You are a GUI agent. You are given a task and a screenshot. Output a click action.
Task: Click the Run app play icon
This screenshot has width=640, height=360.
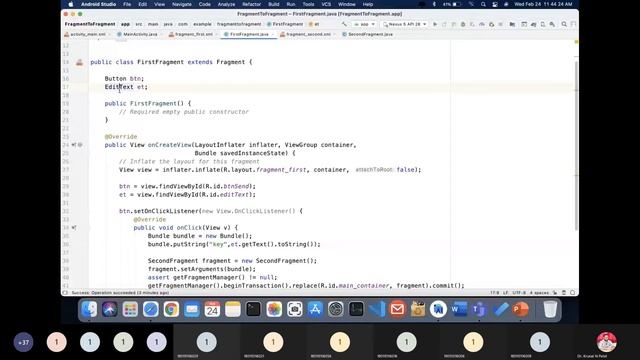pos(435,24)
